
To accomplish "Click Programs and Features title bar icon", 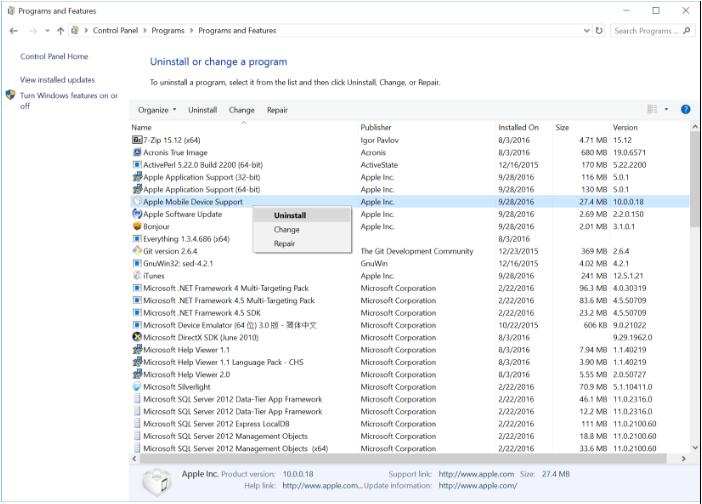I will pos(11,11).
